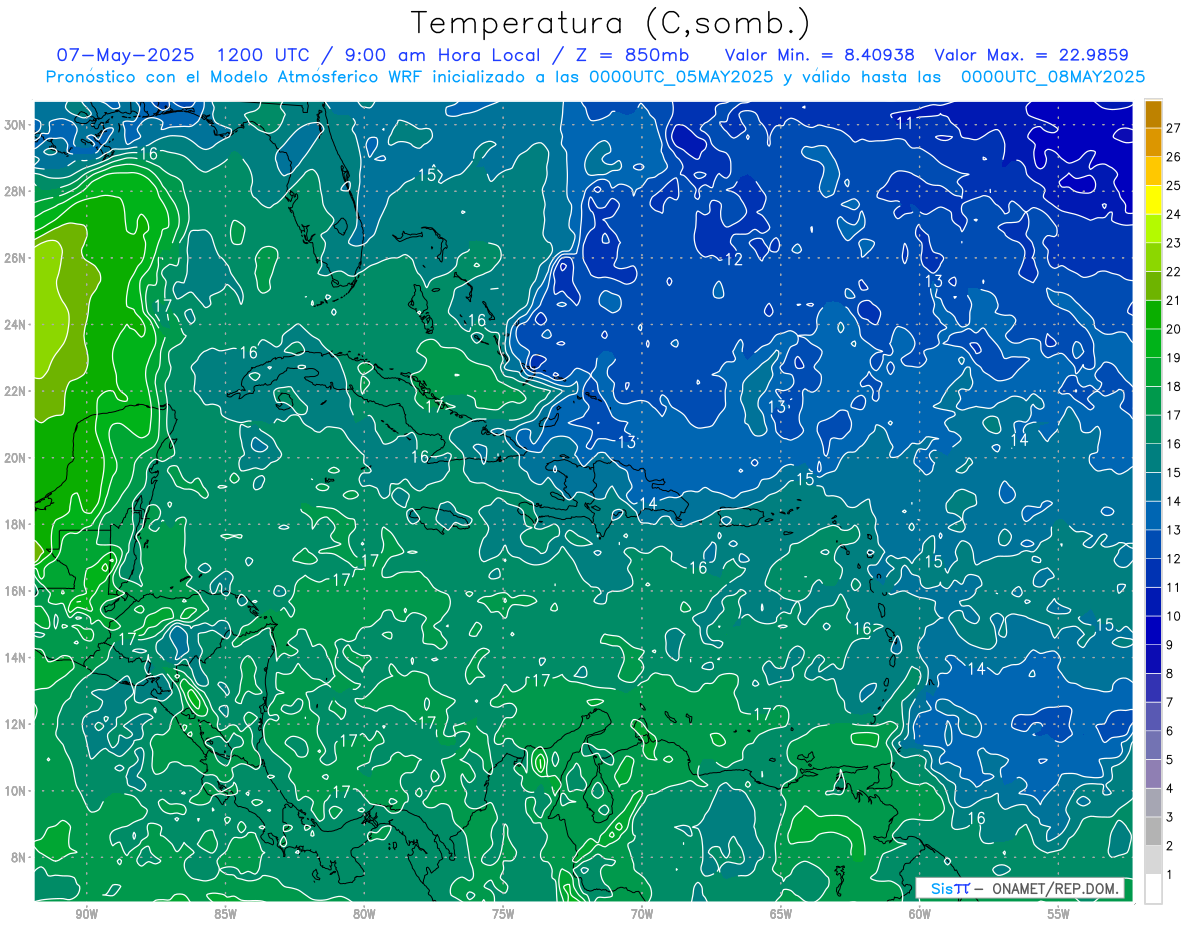Click latitude axis label "12N"

pyautogui.click(x=15, y=724)
